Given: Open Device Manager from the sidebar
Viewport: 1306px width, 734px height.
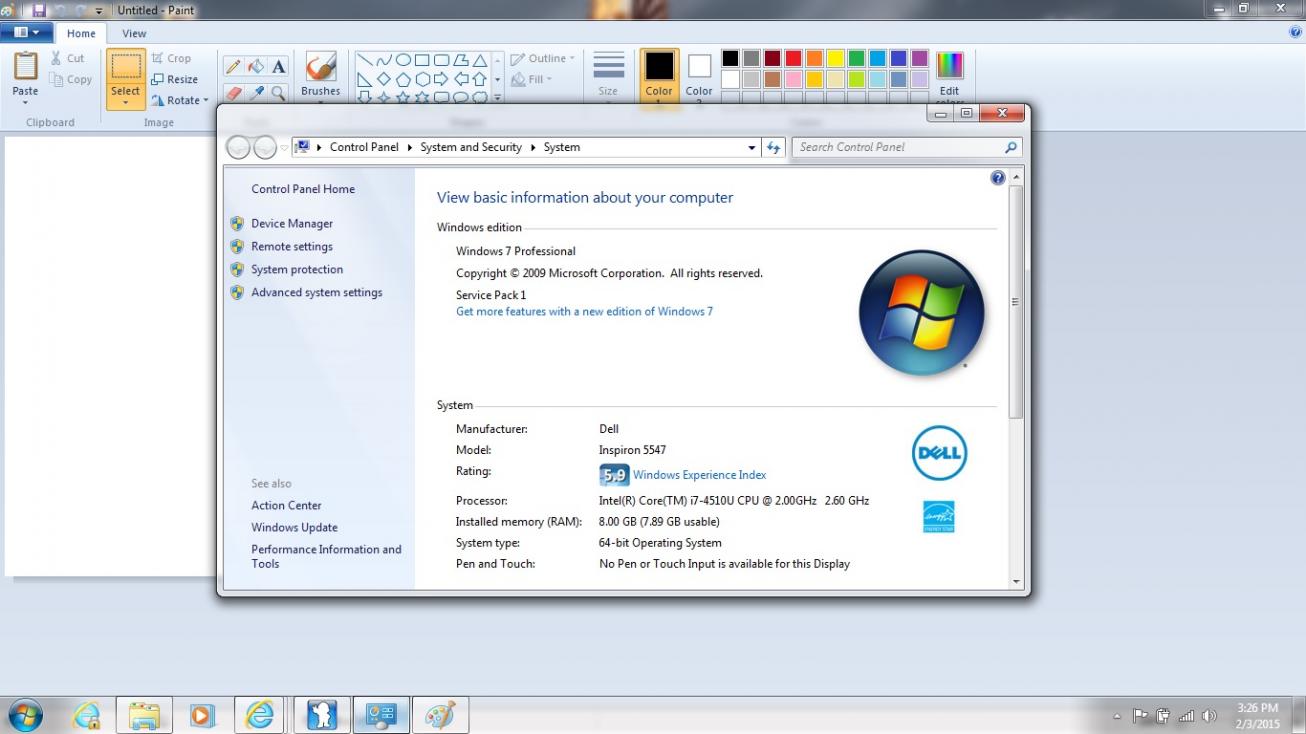Looking at the screenshot, I should tap(292, 224).
